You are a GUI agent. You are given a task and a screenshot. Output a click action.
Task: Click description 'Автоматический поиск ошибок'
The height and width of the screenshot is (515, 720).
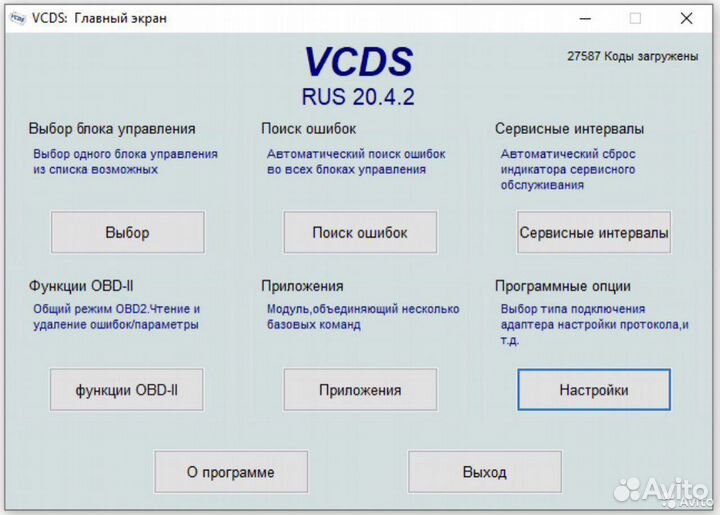point(356,162)
